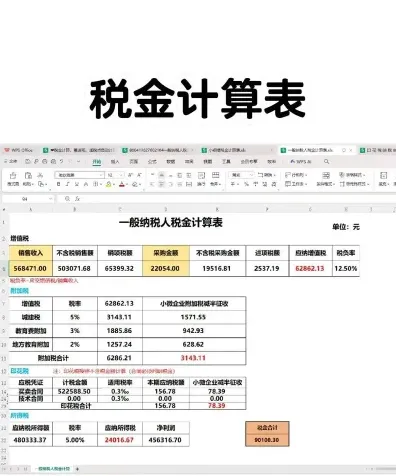Viewport: 396px width, 476px height.
Task: Open the font size dropdown
Action: tap(121, 175)
